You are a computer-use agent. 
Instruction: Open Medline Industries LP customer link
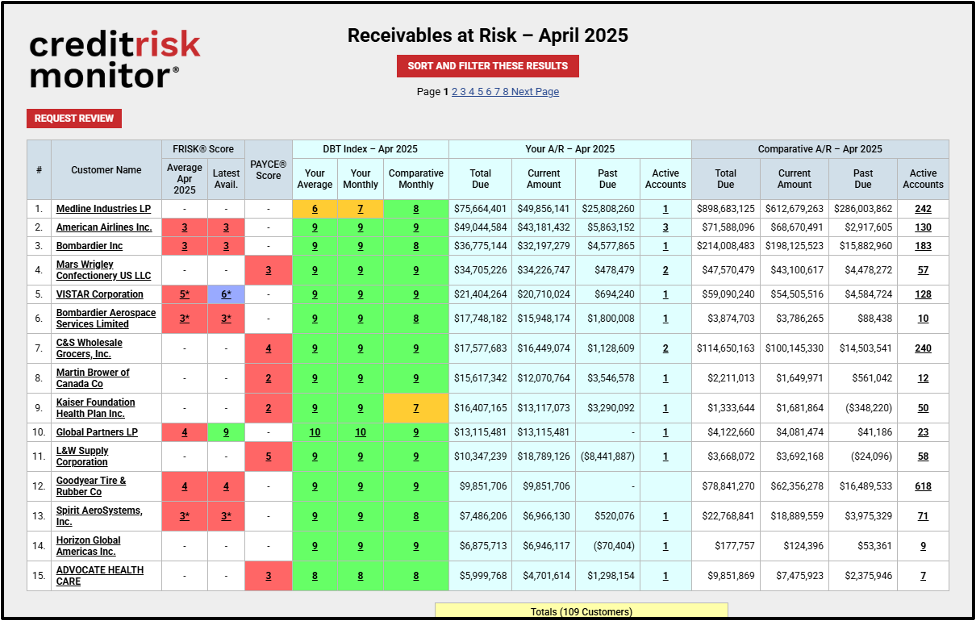click(103, 209)
